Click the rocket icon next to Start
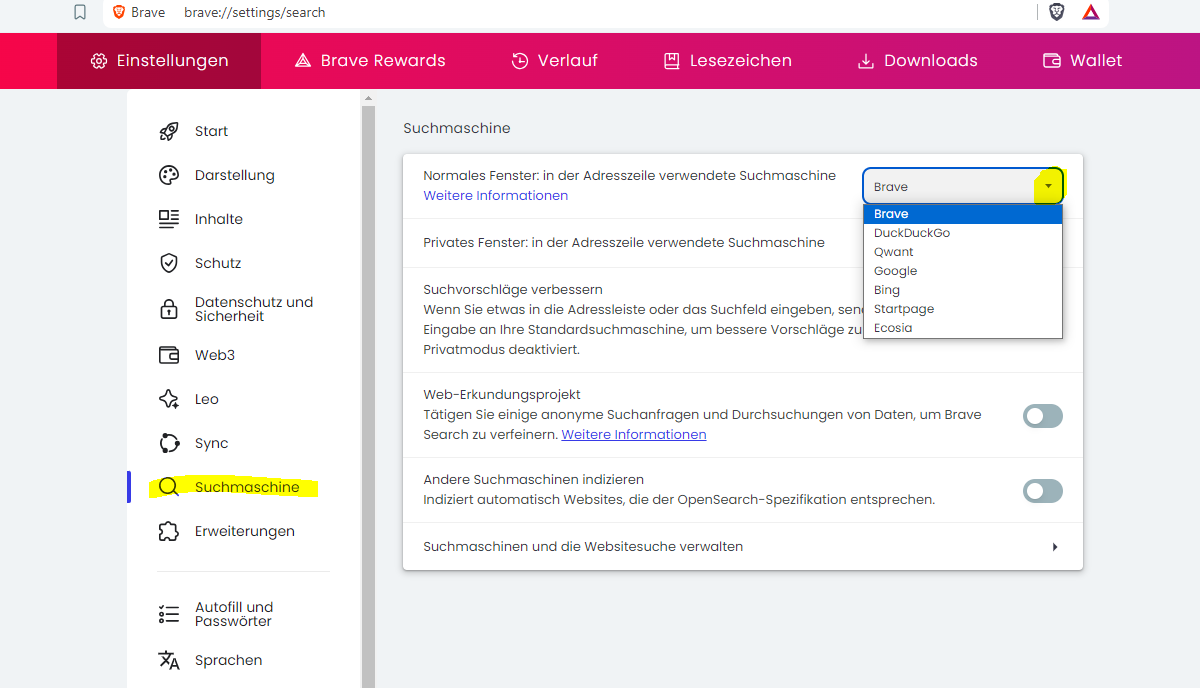 tap(169, 131)
